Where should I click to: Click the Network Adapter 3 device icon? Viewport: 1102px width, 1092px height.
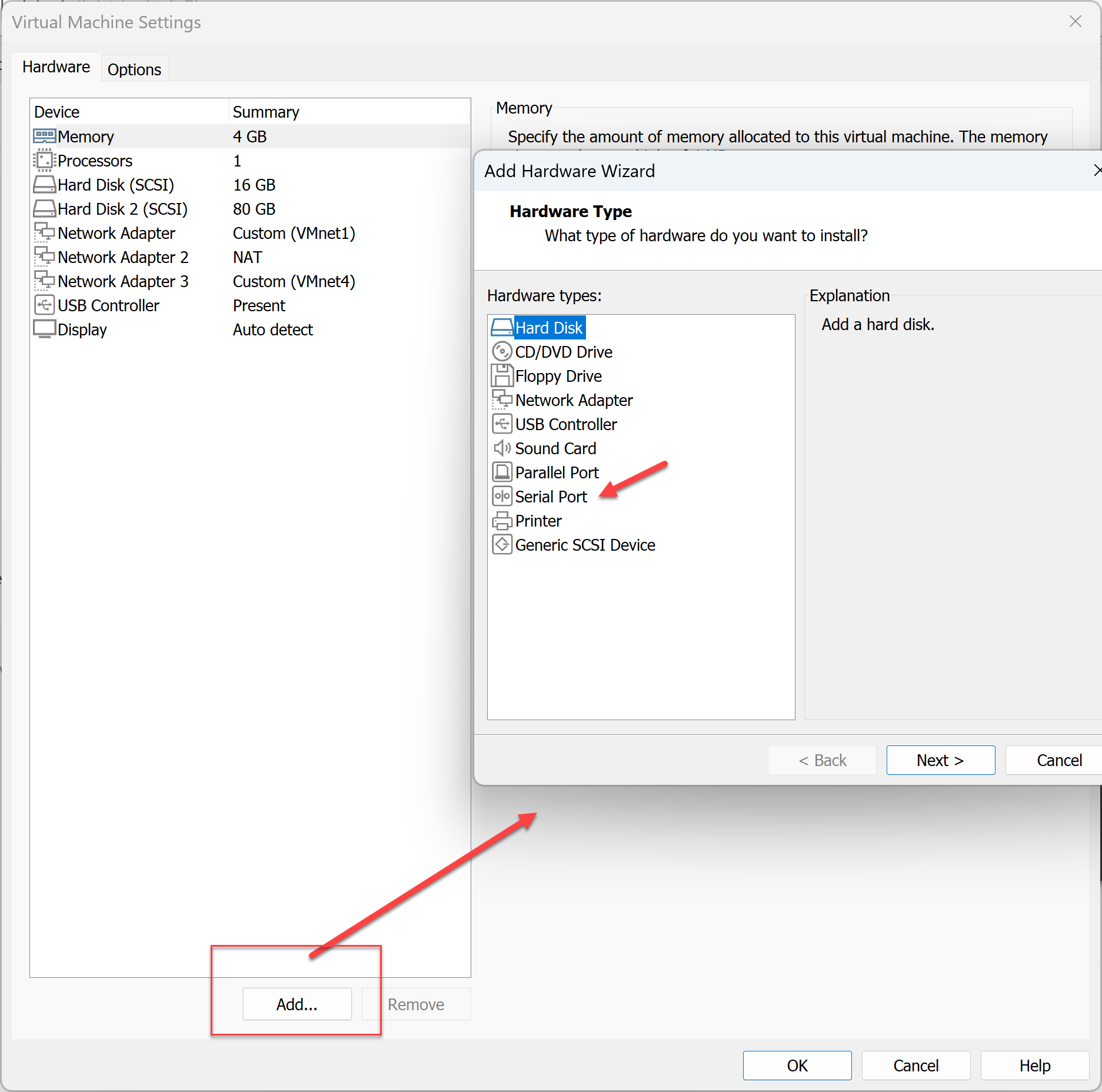pos(45,281)
